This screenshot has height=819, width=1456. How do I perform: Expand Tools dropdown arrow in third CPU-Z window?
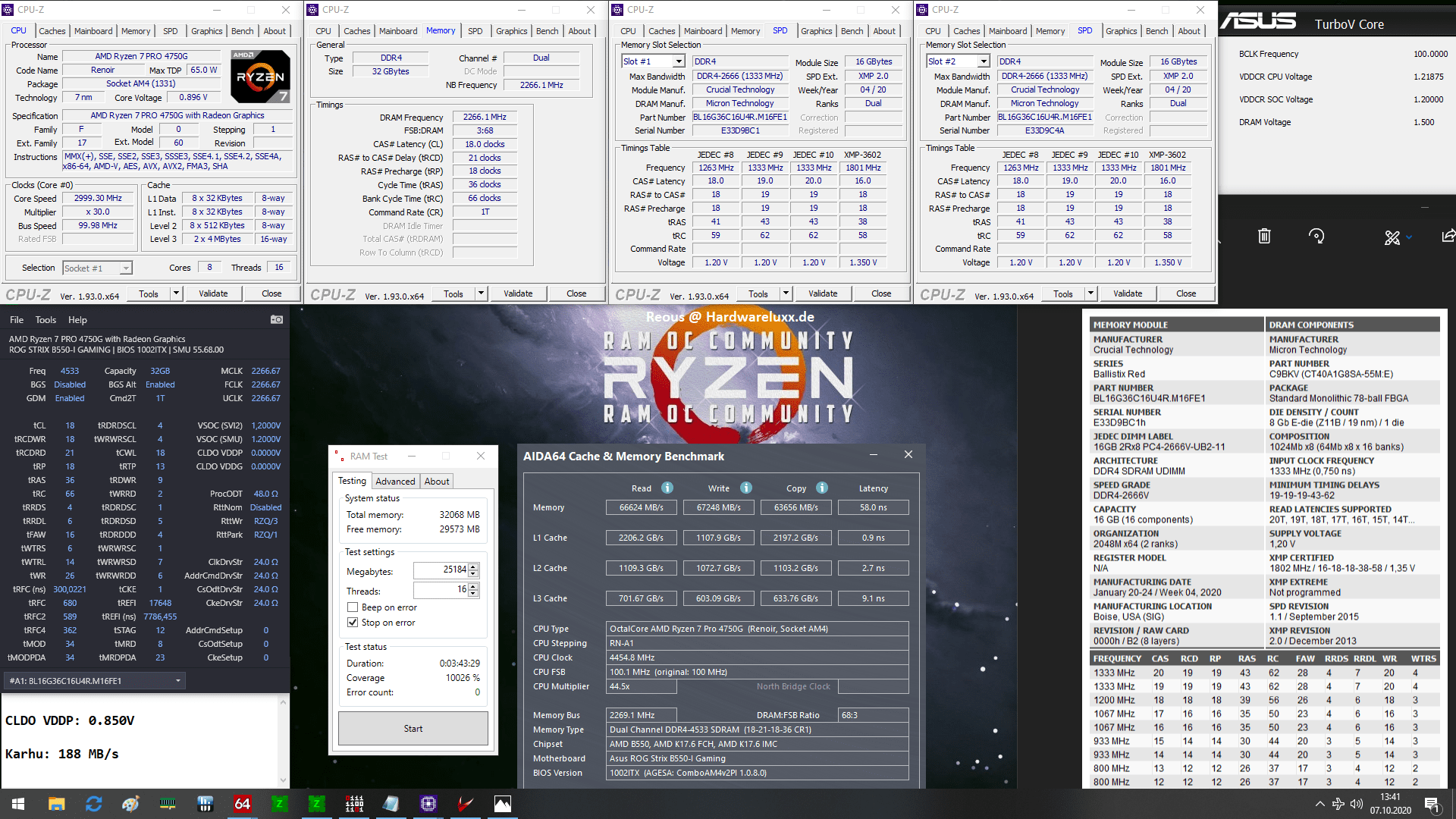click(786, 293)
